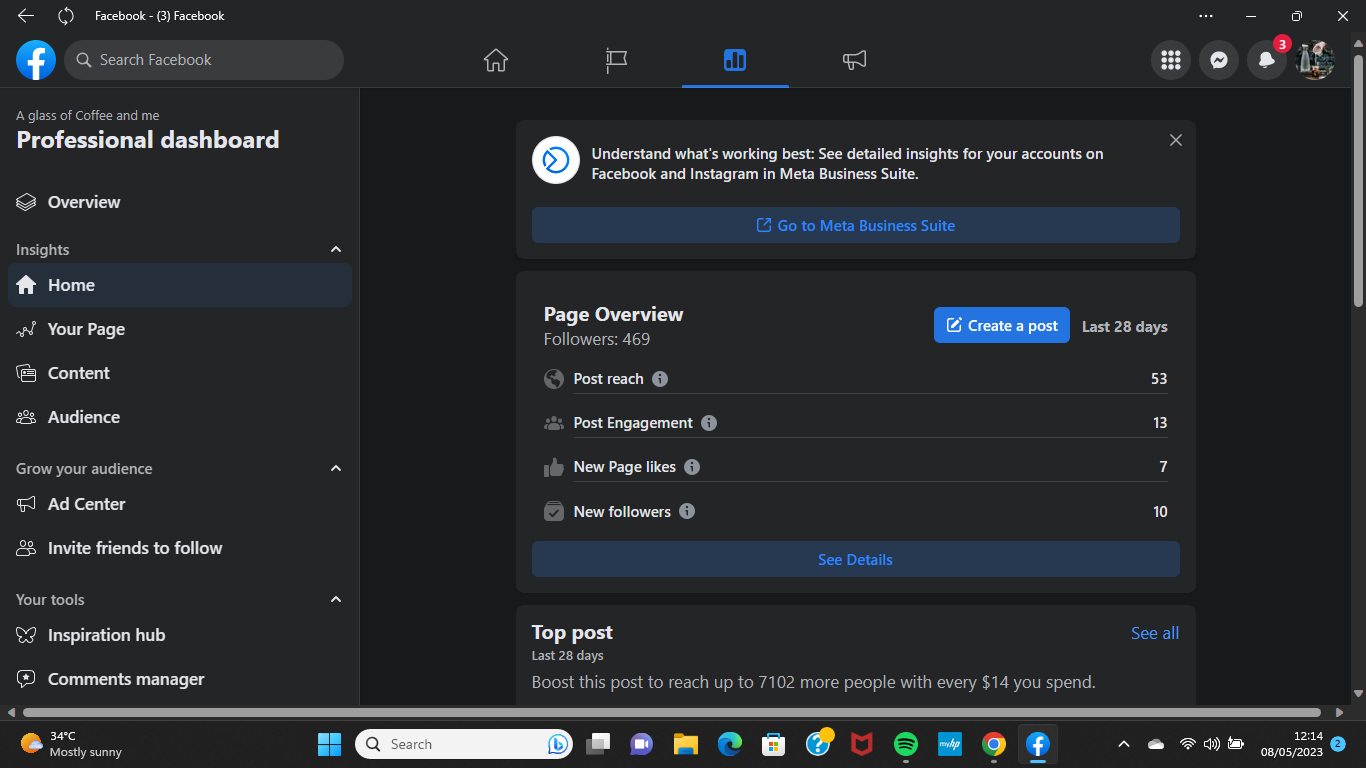
Task: Go to the Home feed tab icon
Action: (496, 60)
